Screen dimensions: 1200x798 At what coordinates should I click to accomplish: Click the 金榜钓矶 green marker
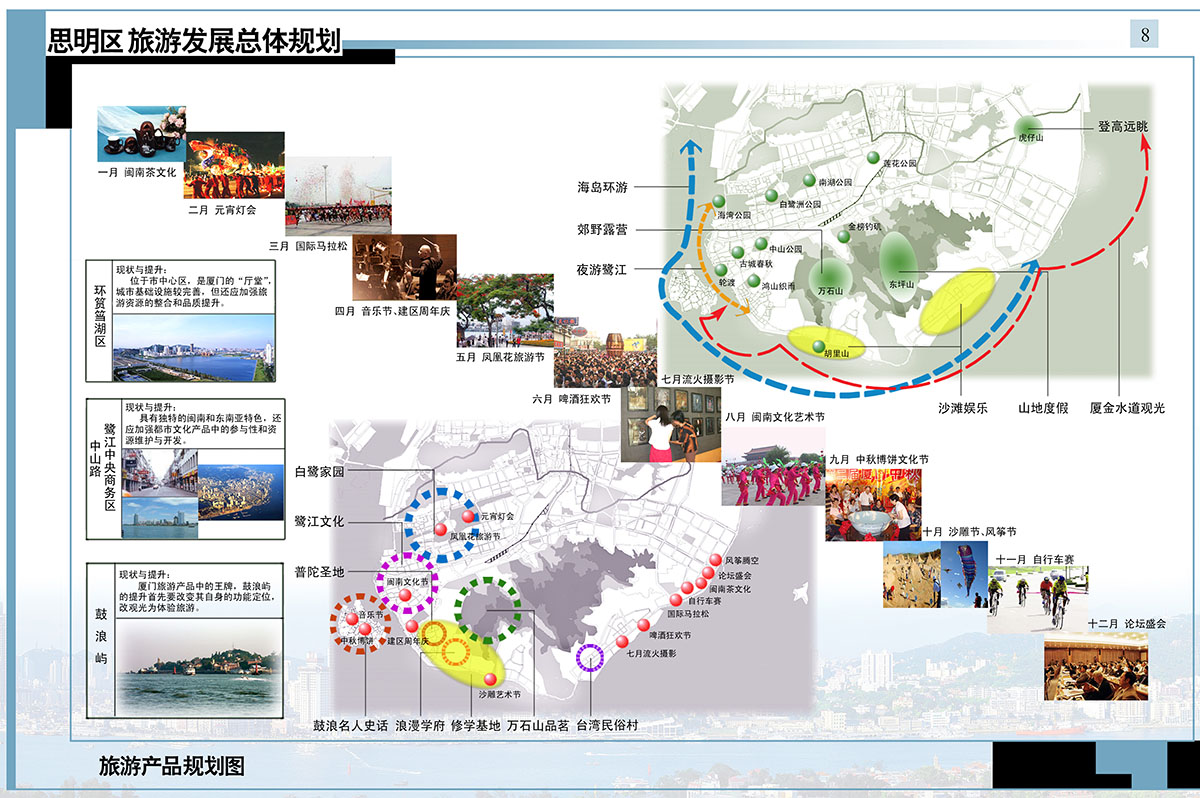(843, 237)
